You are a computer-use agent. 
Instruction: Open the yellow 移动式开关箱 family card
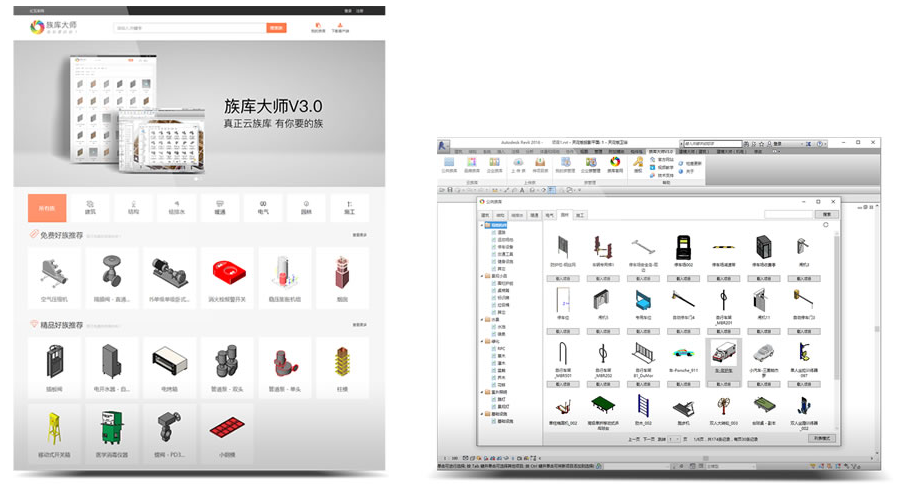coord(54,434)
